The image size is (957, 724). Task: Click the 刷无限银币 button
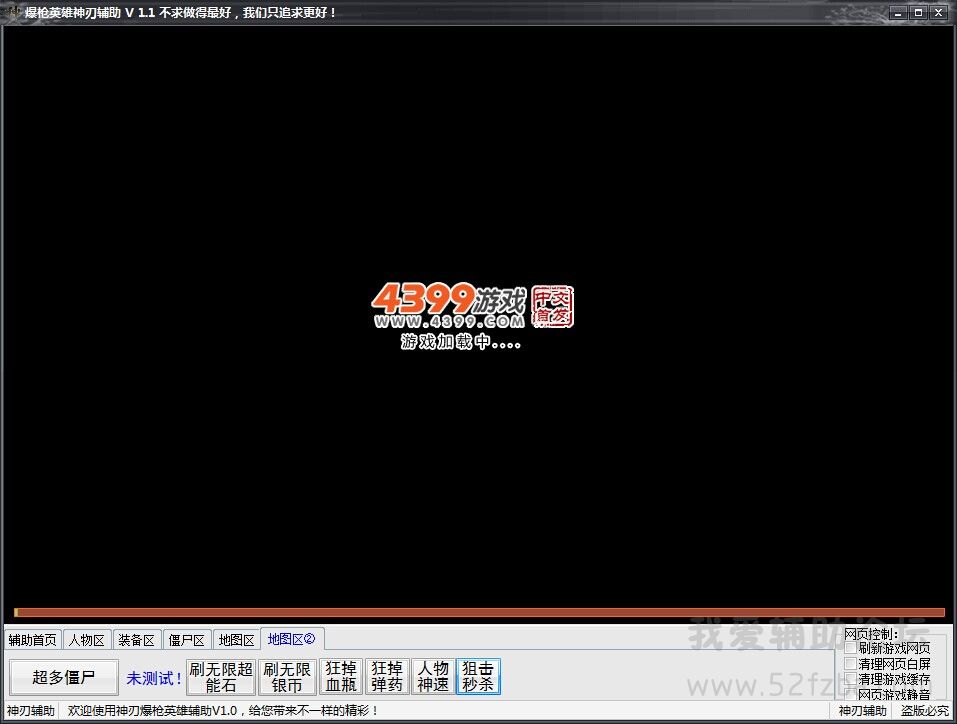(x=287, y=677)
